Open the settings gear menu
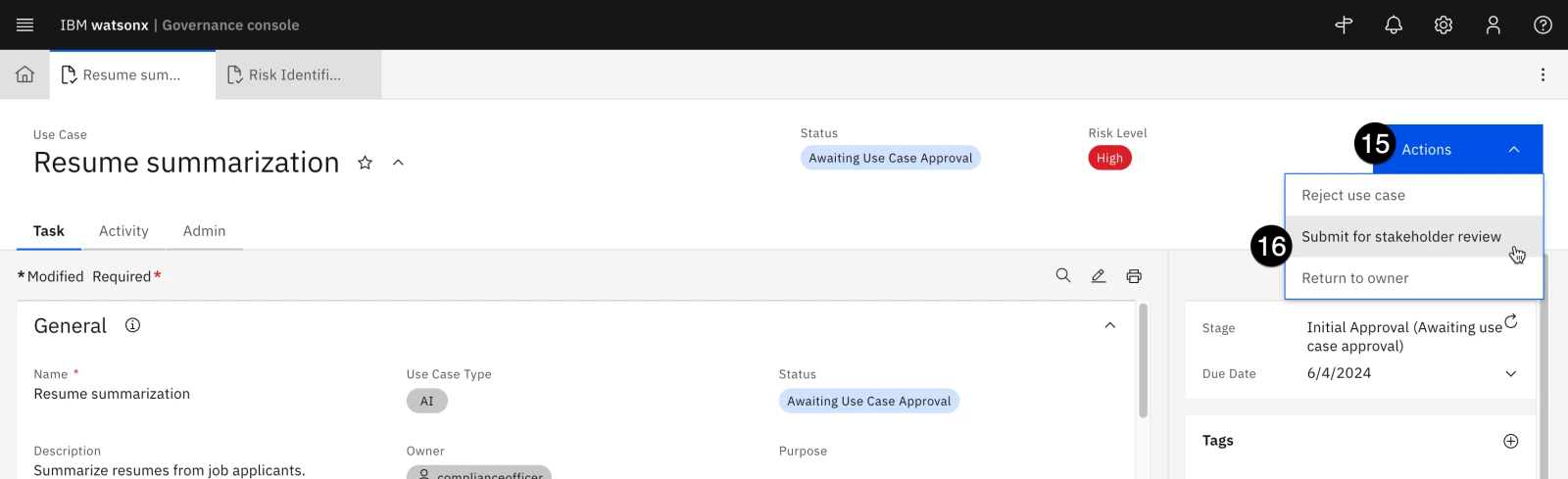This screenshot has width=1568, height=479. pos(1444,24)
